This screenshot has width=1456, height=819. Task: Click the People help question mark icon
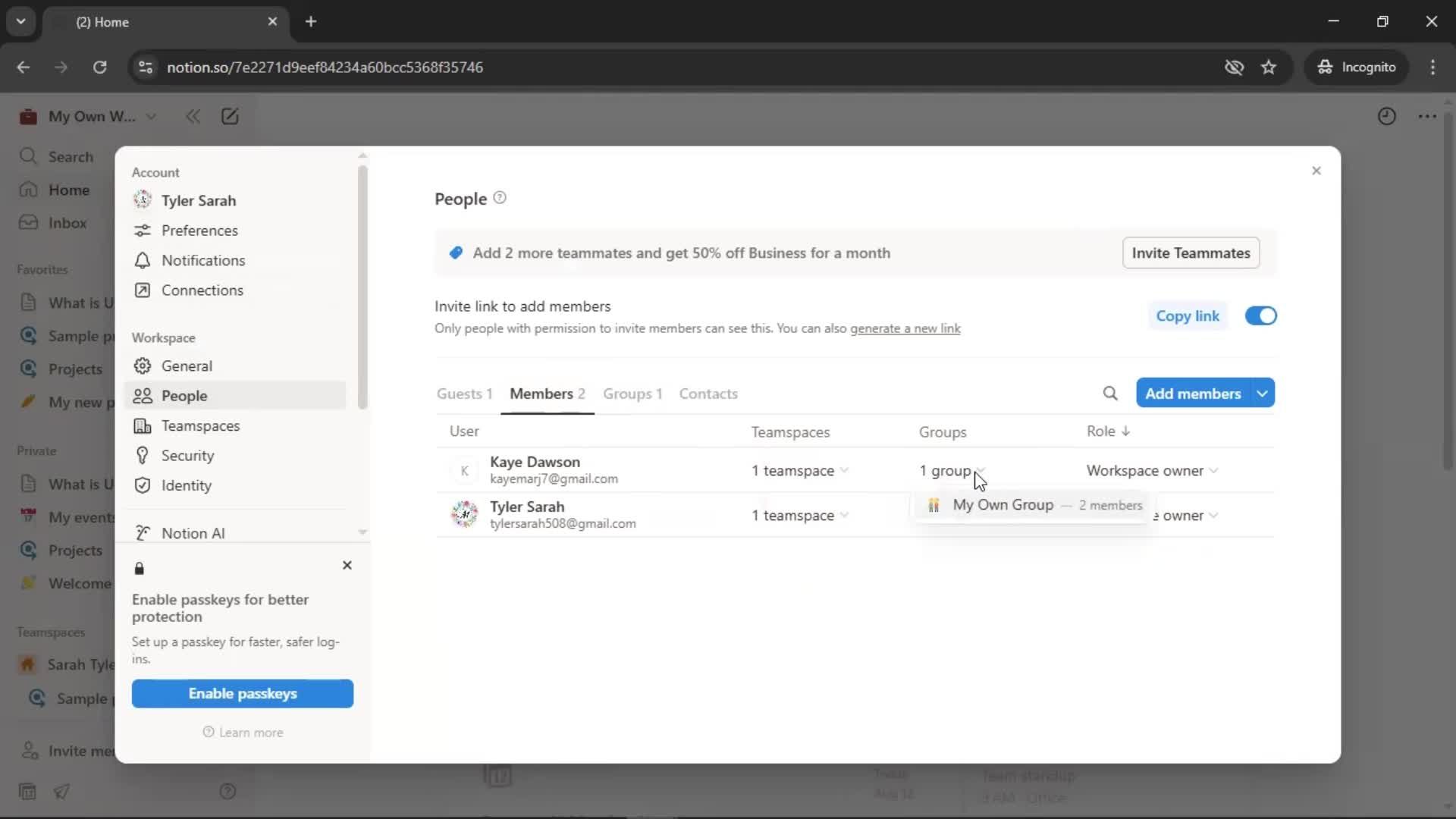coord(500,198)
